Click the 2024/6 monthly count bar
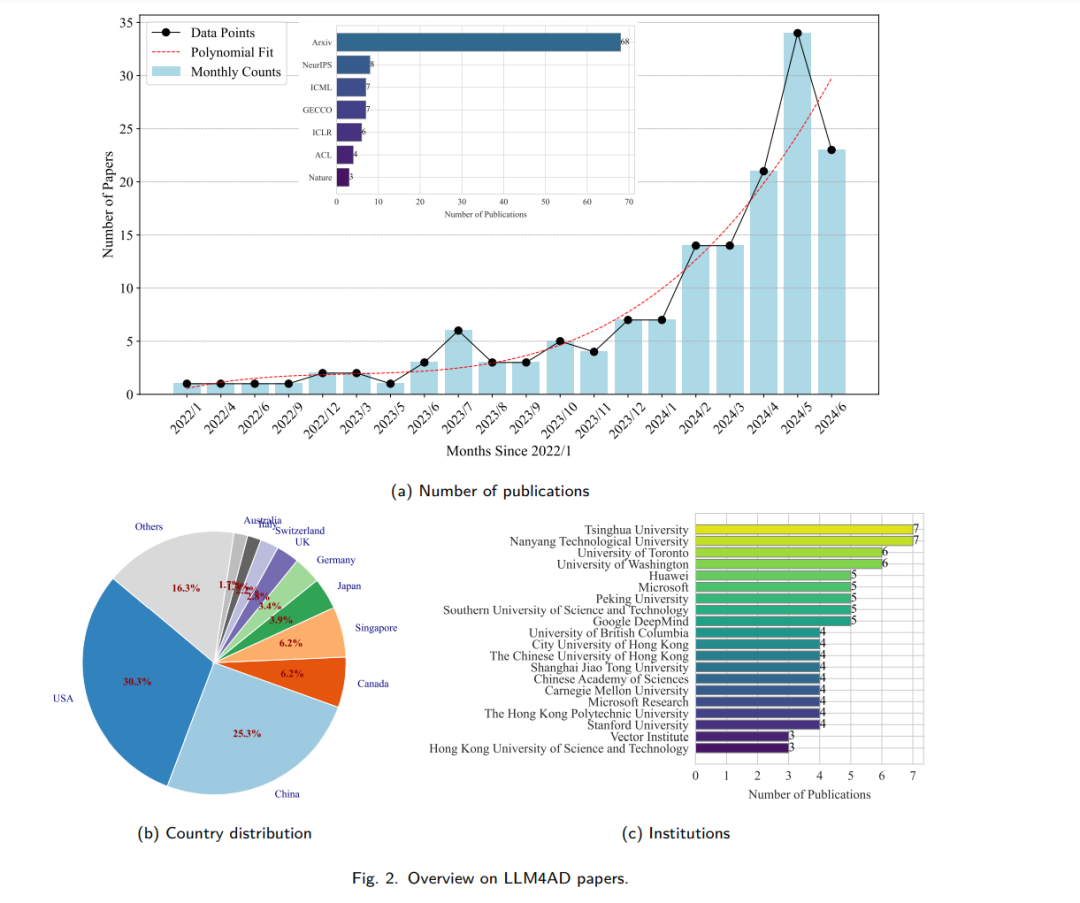Image resolution: width=1080 pixels, height=903 pixels. pyautogui.click(x=831, y=272)
